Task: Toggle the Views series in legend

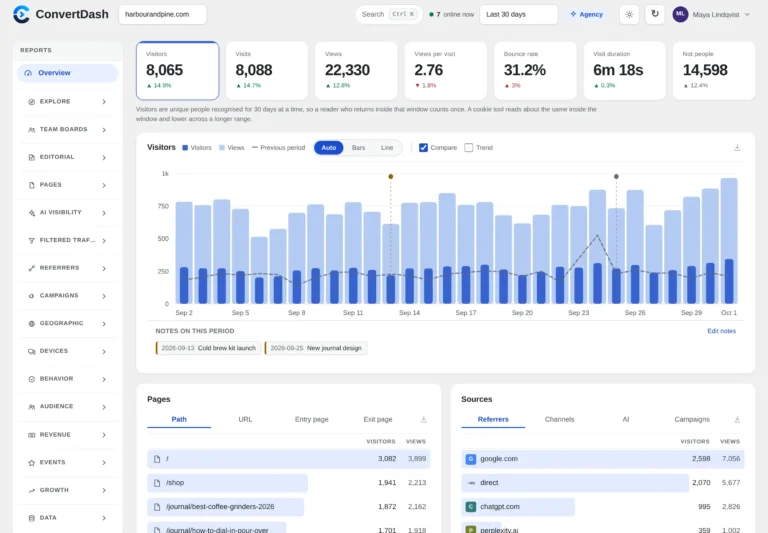Action: coord(231,147)
